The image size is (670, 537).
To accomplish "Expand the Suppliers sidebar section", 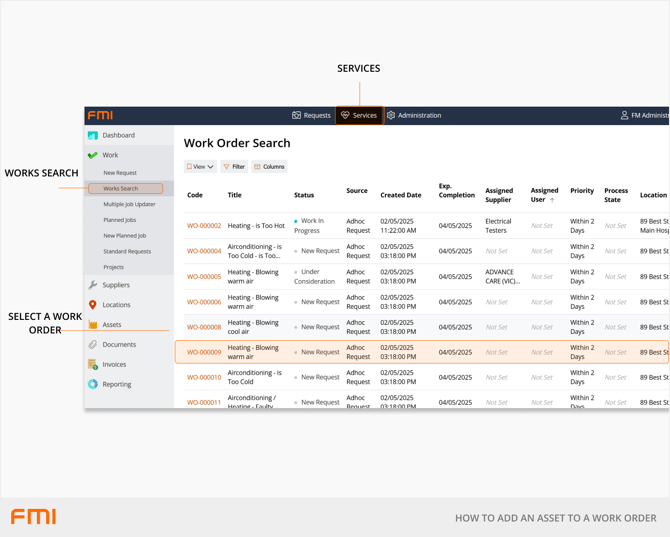I will pos(129,285).
